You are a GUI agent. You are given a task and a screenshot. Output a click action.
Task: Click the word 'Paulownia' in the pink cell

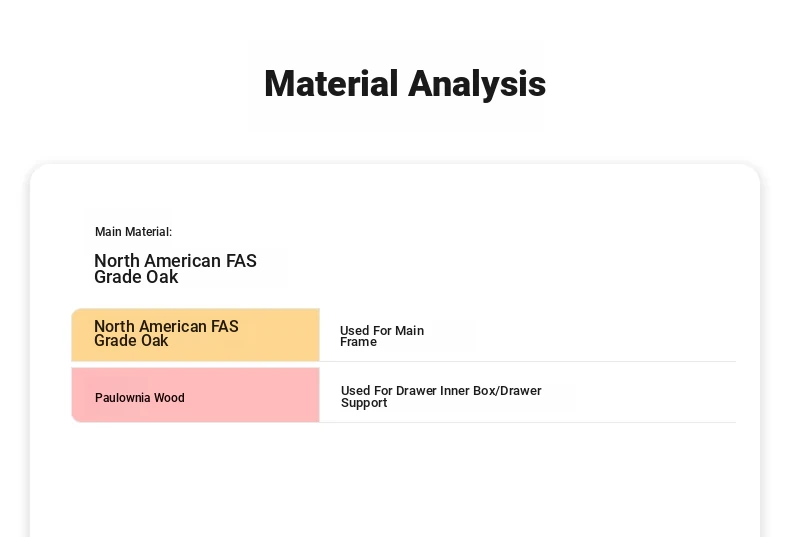pos(123,398)
